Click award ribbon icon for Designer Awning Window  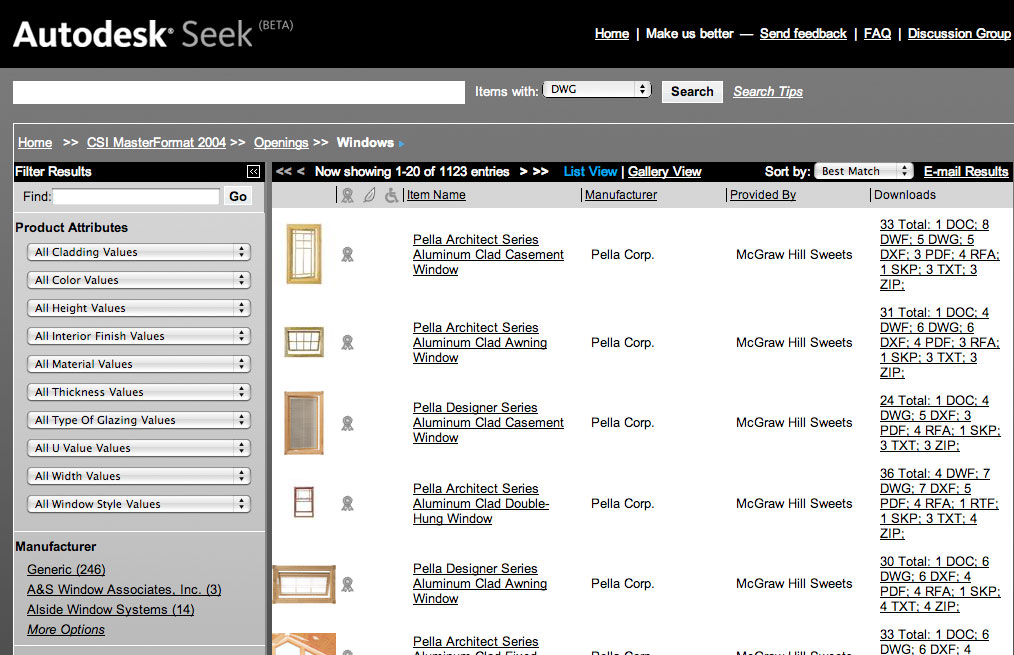coord(347,584)
